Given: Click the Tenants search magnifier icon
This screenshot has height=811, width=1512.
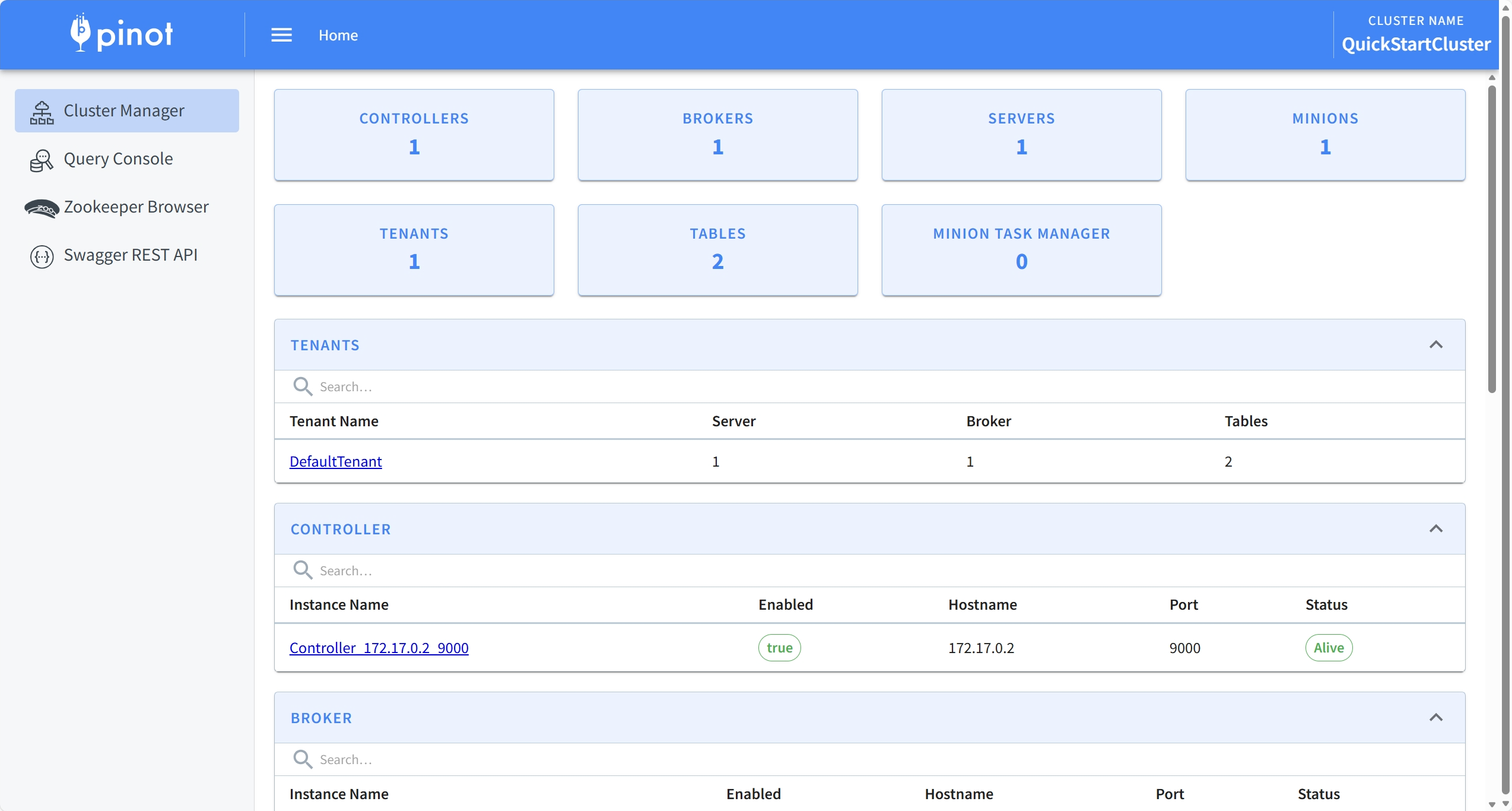Looking at the screenshot, I should tap(303, 387).
